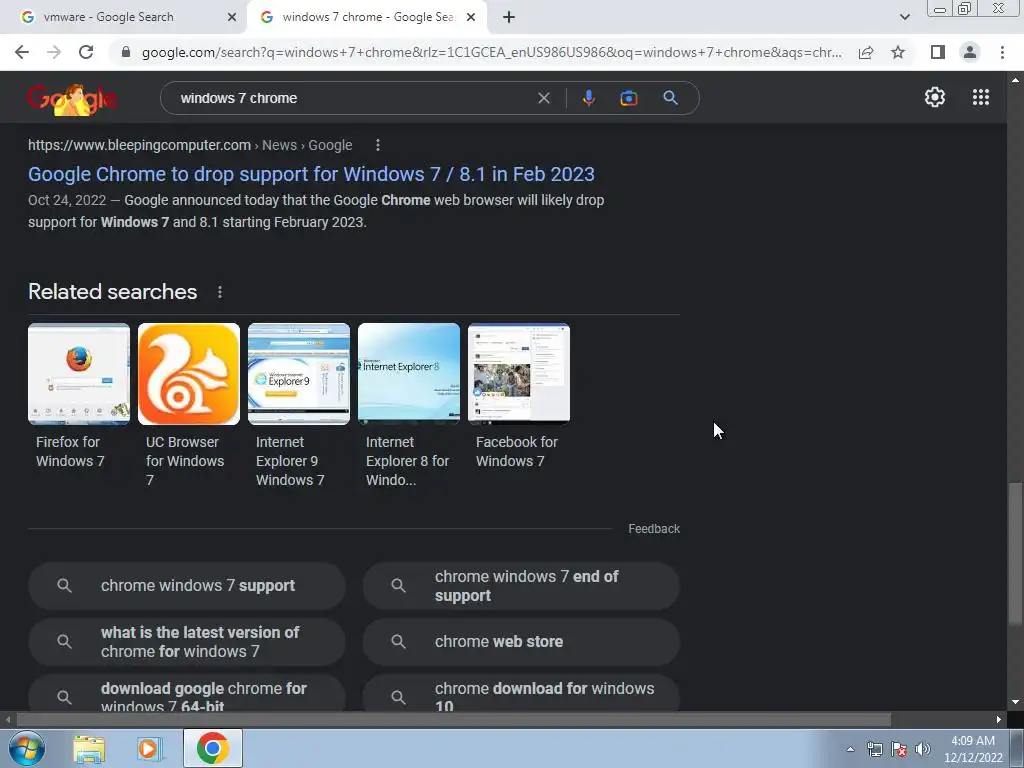
Task: Open Google Chrome to drop support article
Action: [x=312, y=174]
